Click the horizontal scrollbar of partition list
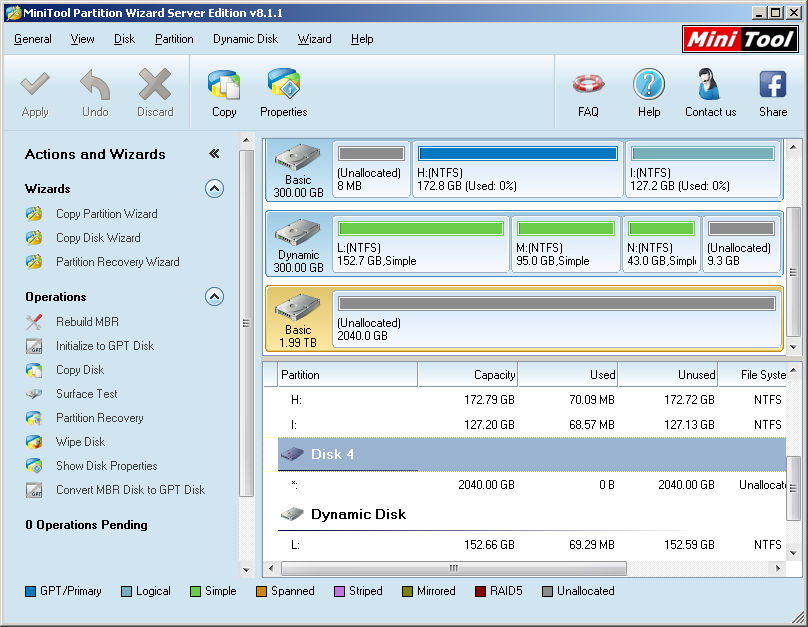Image resolution: width=808 pixels, height=627 pixels. click(x=453, y=568)
